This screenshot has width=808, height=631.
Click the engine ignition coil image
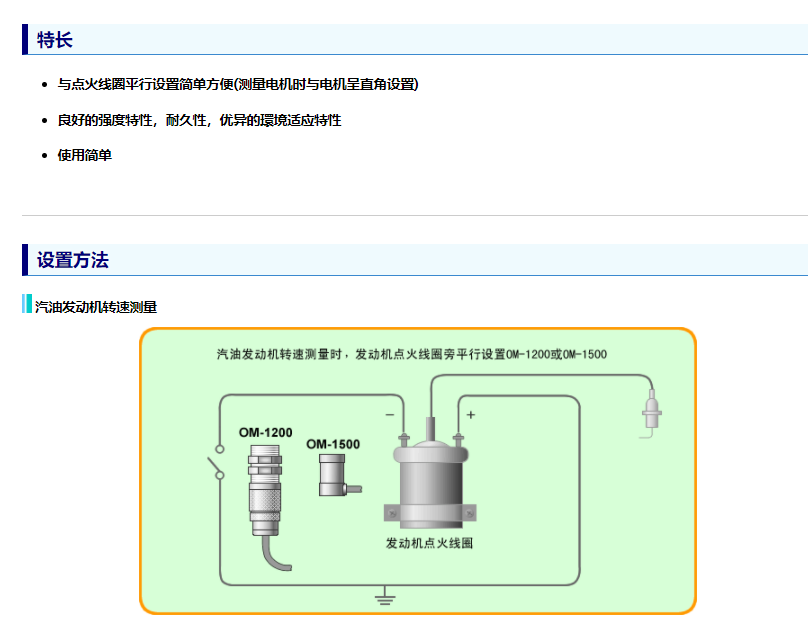429,482
